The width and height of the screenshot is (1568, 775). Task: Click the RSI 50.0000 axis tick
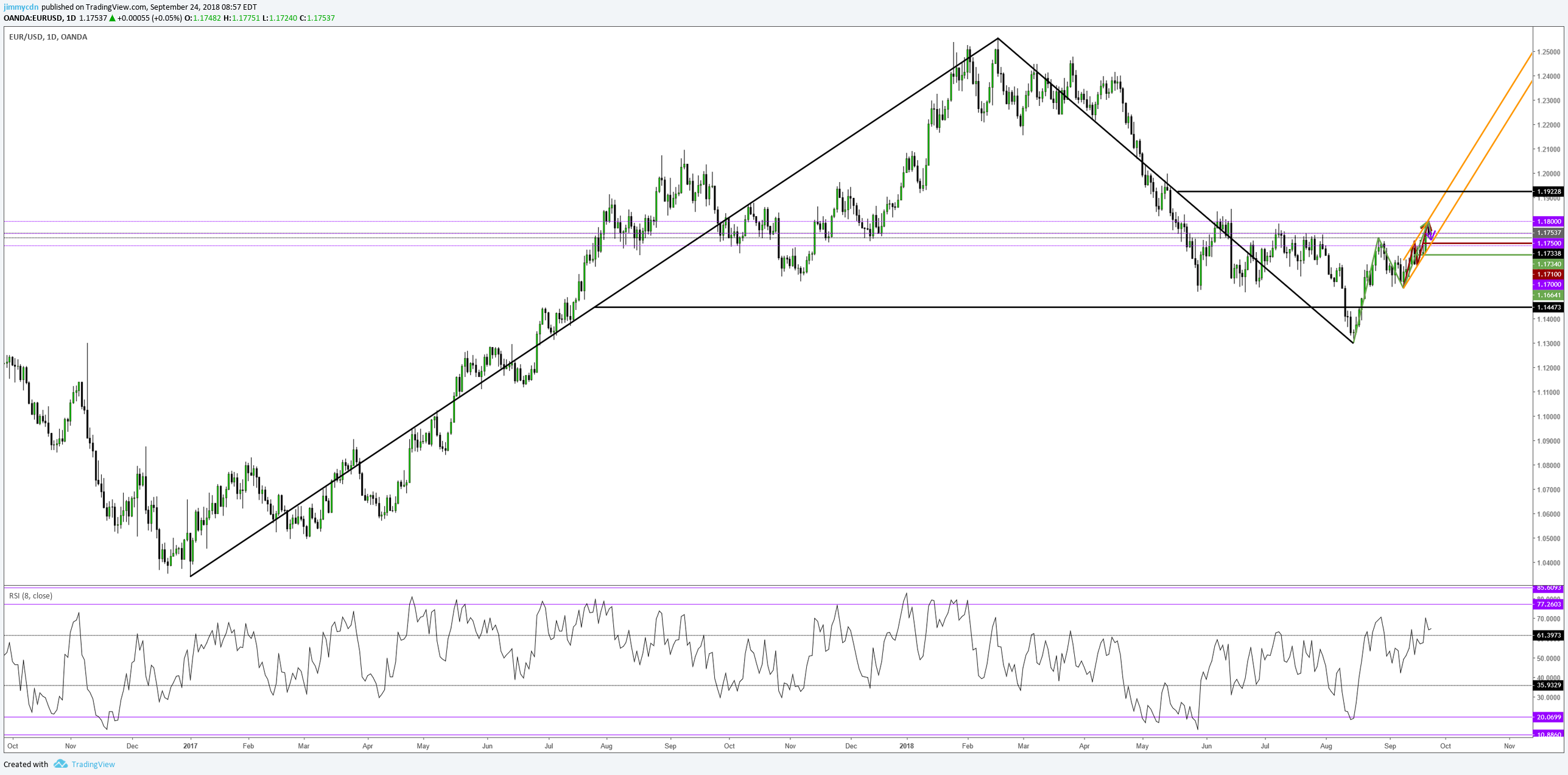point(1549,658)
